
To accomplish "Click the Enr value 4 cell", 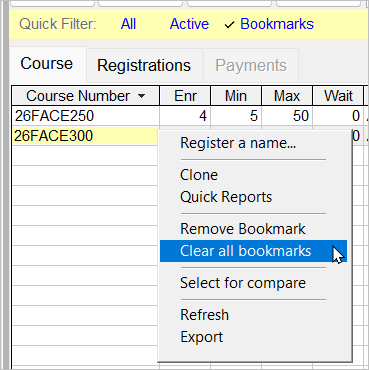I will 185,116.
